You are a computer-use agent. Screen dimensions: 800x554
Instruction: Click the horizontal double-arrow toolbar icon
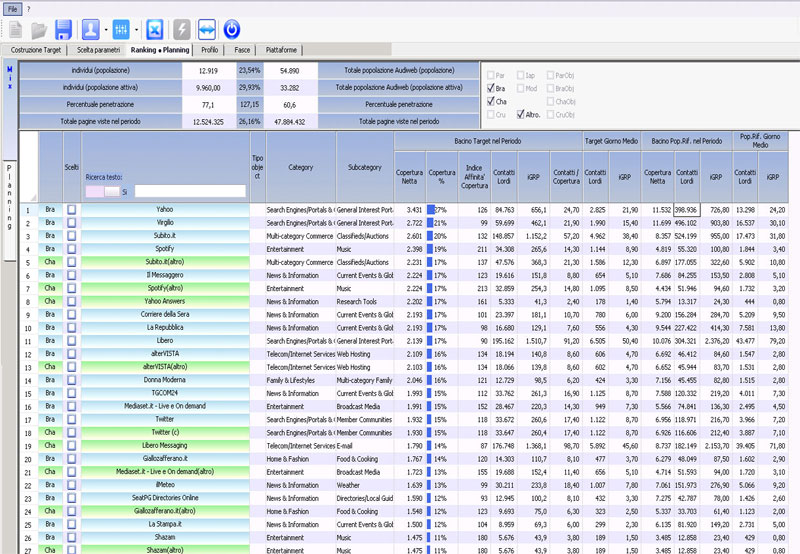pyautogui.click(x=207, y=29)
